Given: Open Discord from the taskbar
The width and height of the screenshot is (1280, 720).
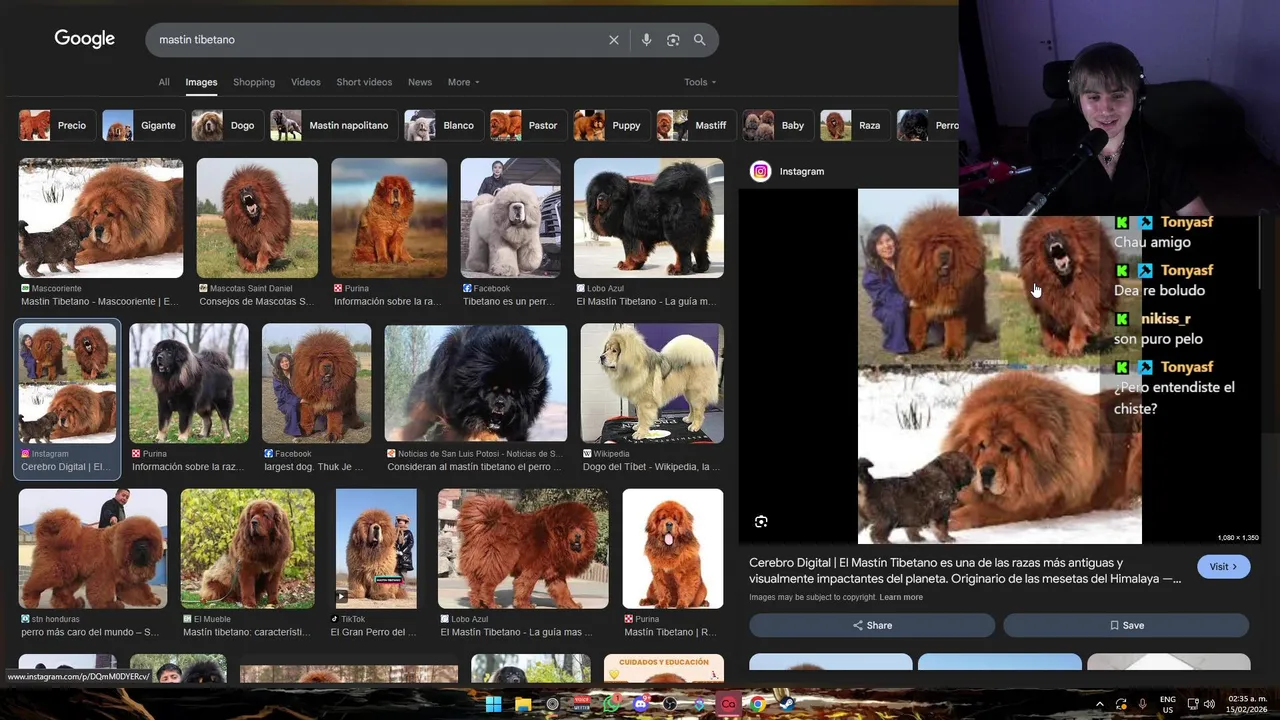Looking at the screenshot, I should 641,704.
